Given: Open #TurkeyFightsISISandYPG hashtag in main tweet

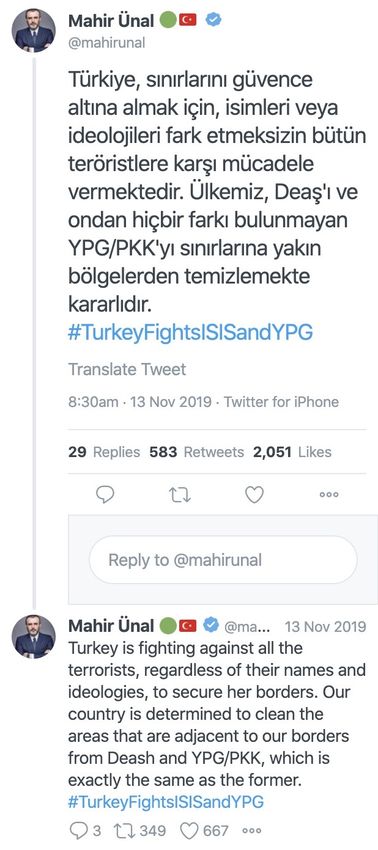Looking at the screenshot, I should 190,332.
